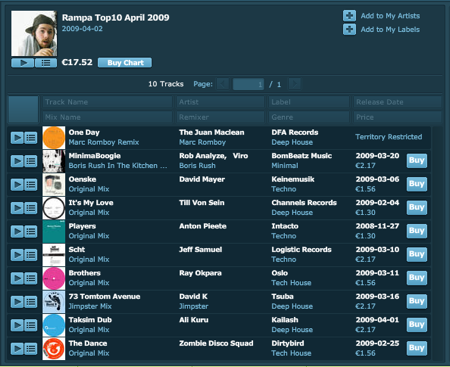Open Add to My Artists link

(x=390, y=16)
